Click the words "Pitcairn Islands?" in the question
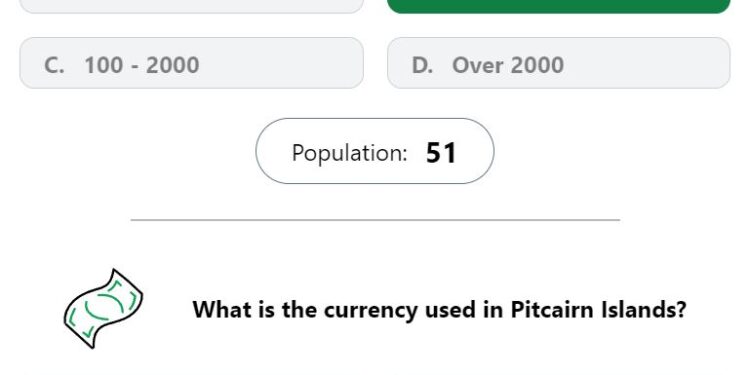Image resolution: width=750 pixels, height=375 pixels. tap(598, 310)
